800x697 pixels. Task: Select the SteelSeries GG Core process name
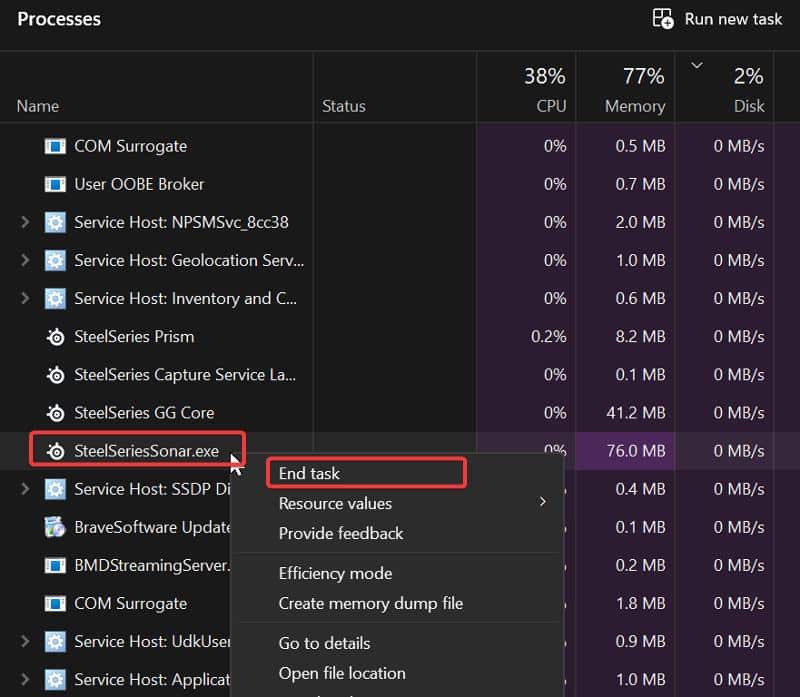[144, 413]
